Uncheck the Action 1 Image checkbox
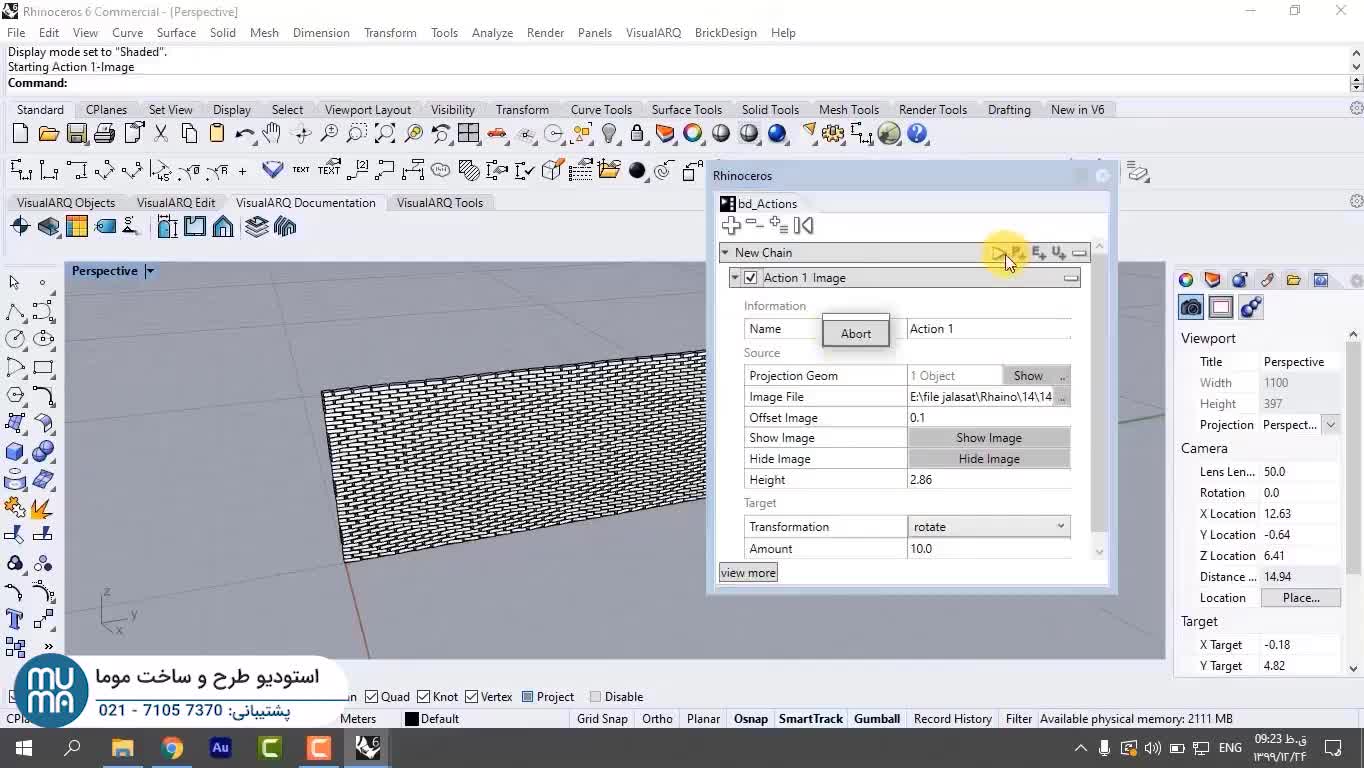Image resolution: width=1364 pixels, height=768 pixels. (x=751, y=278)
